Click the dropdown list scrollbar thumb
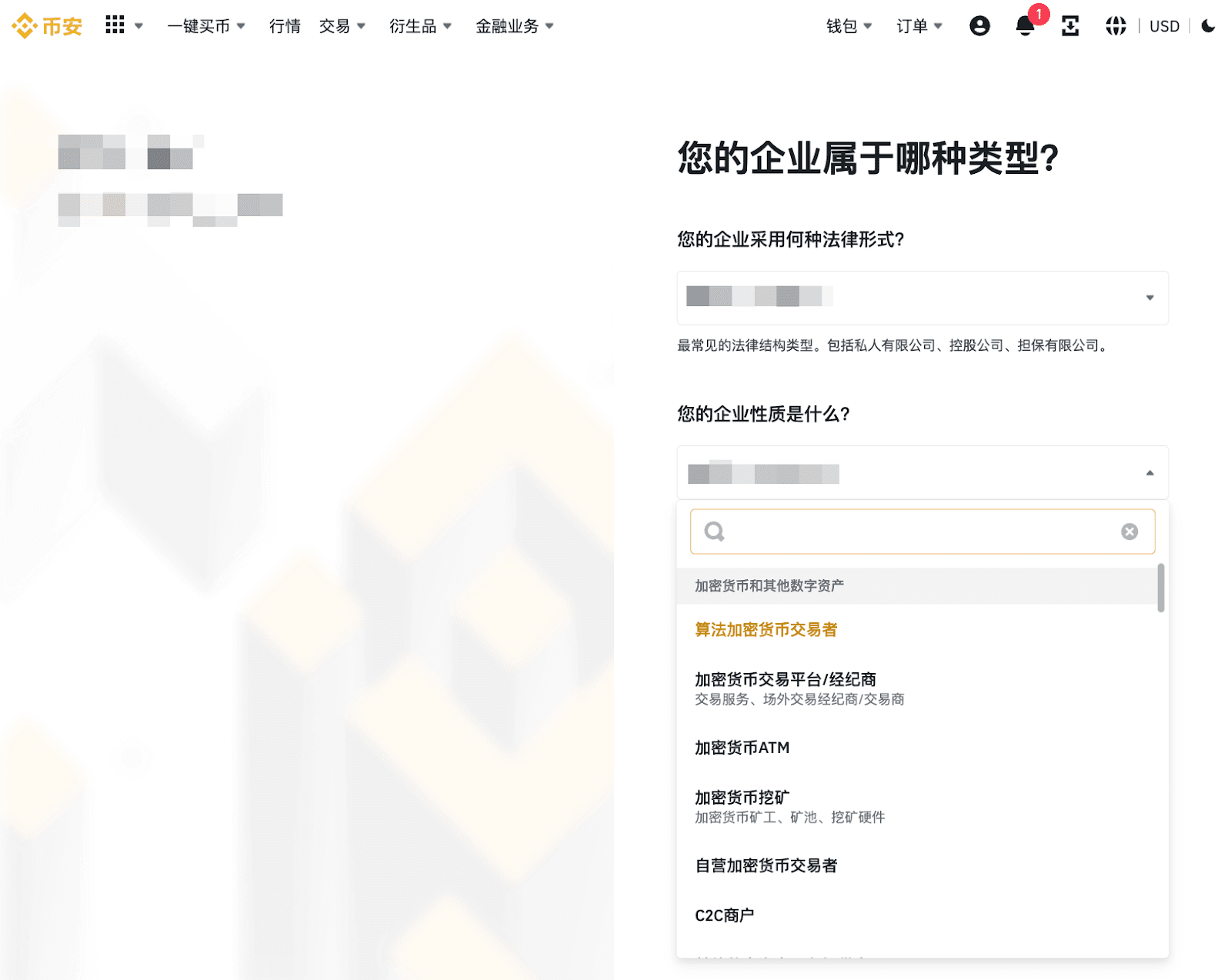The width and height of the screenshot is (1231, 980). [1160, 588]
